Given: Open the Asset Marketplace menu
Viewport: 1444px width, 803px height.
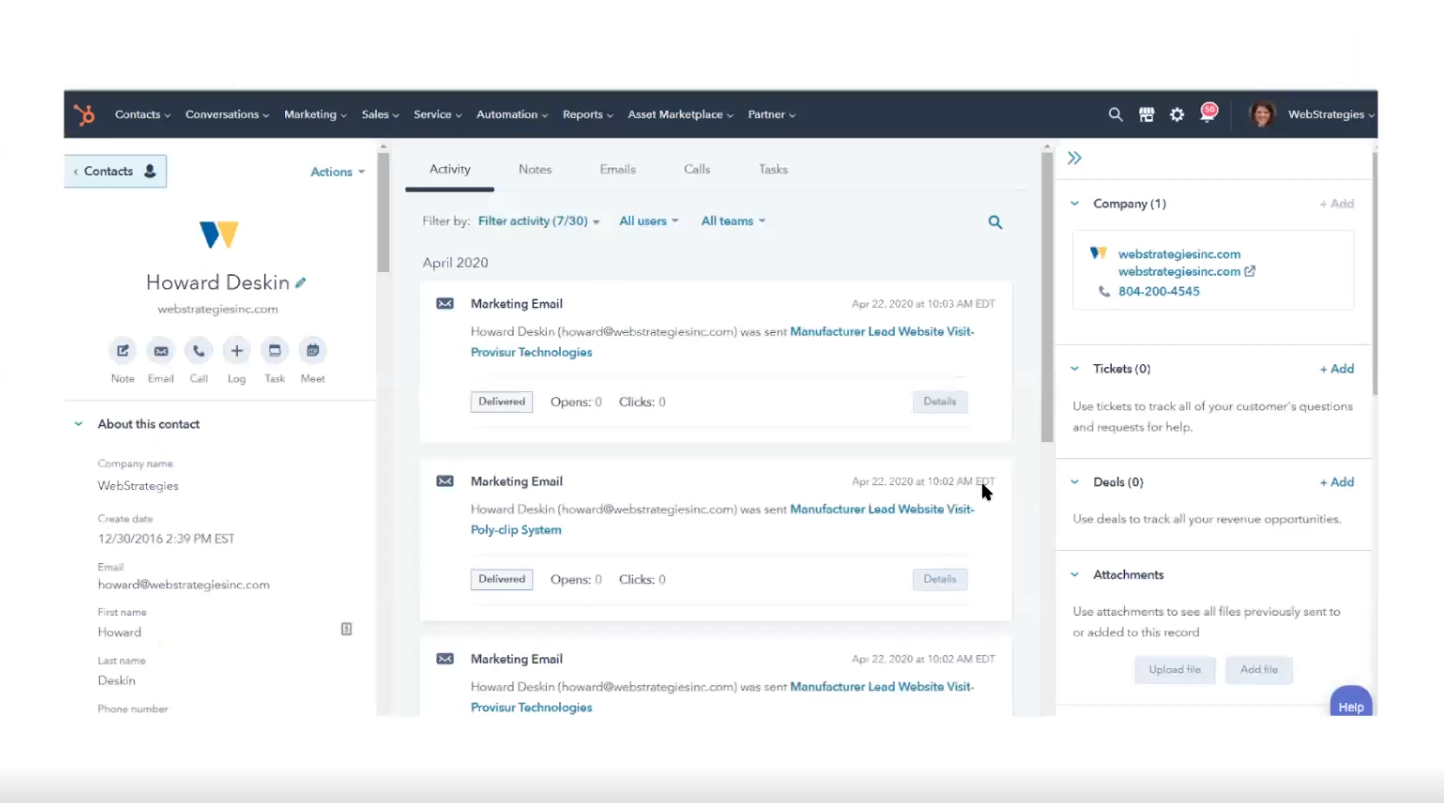Looking at the screenshot, I should 680,115.
